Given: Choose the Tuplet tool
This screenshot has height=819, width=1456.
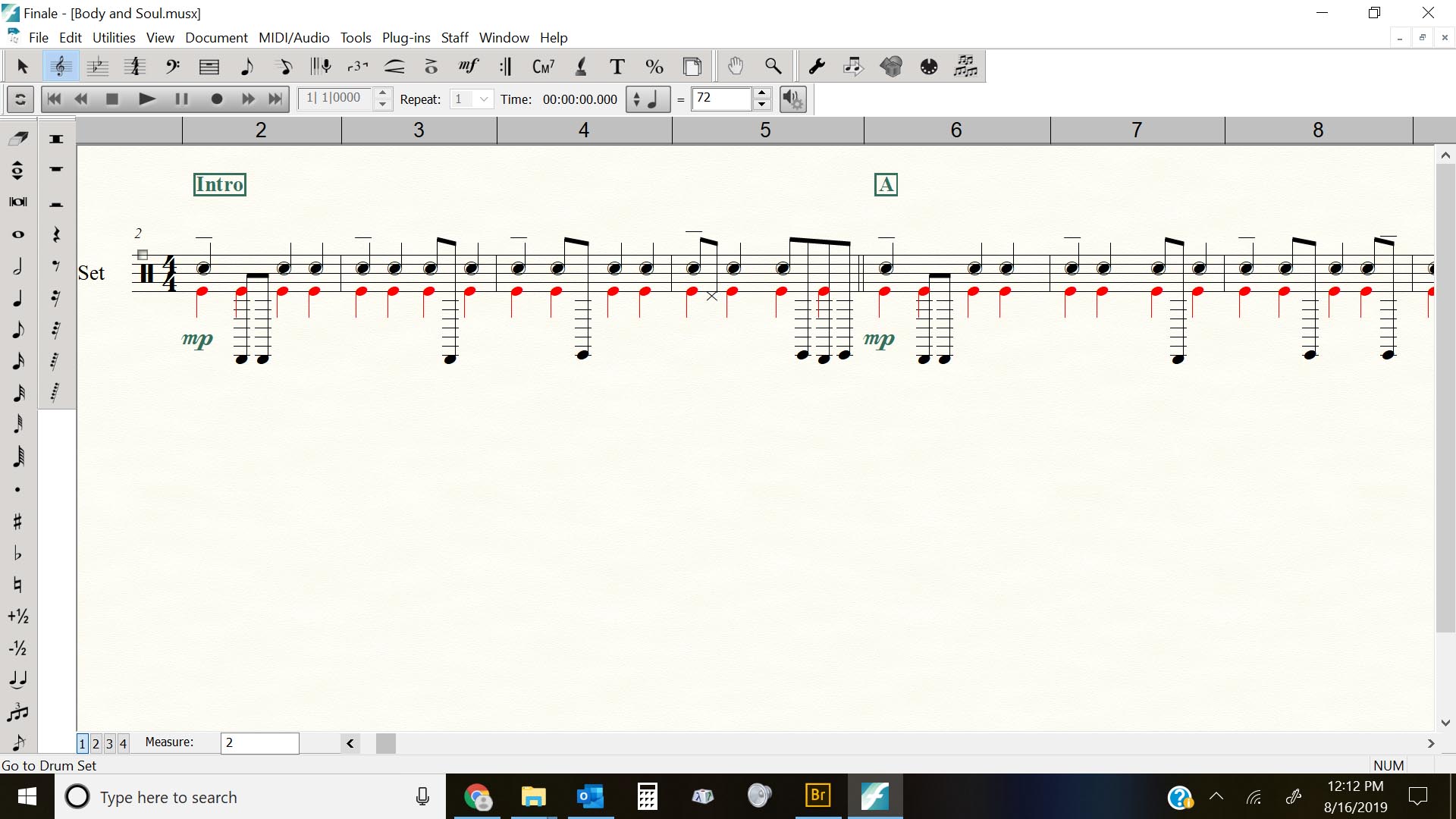Looking at the screenshot, I should click(357, 67).
